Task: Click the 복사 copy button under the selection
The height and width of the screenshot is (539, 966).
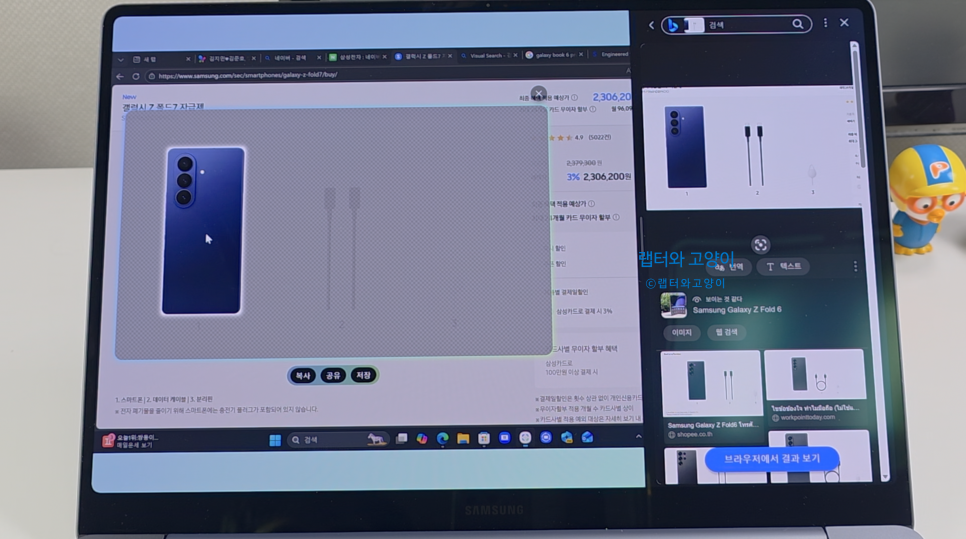Action: pos(302,376)
